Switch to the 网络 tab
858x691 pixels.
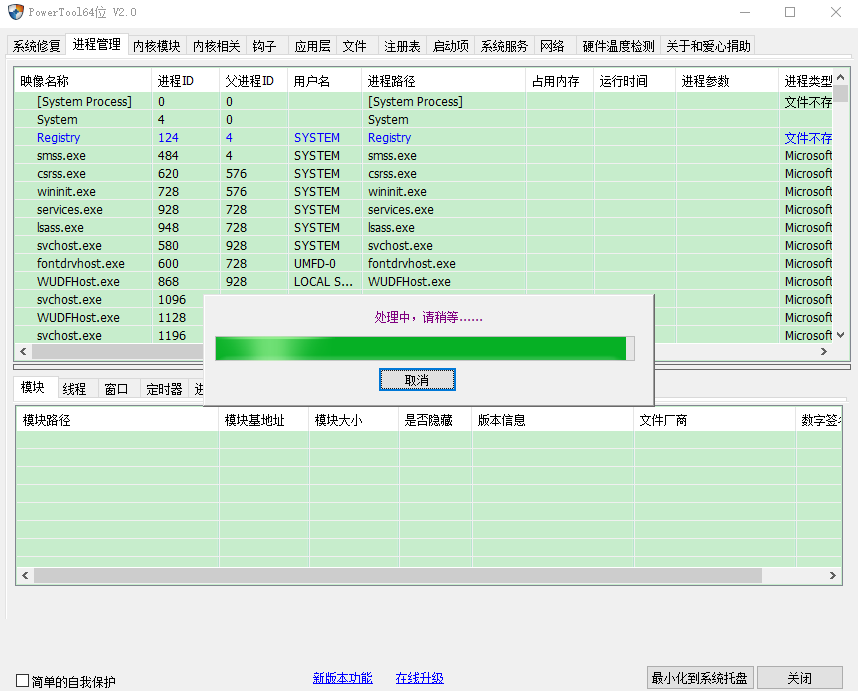coord(552,45)
